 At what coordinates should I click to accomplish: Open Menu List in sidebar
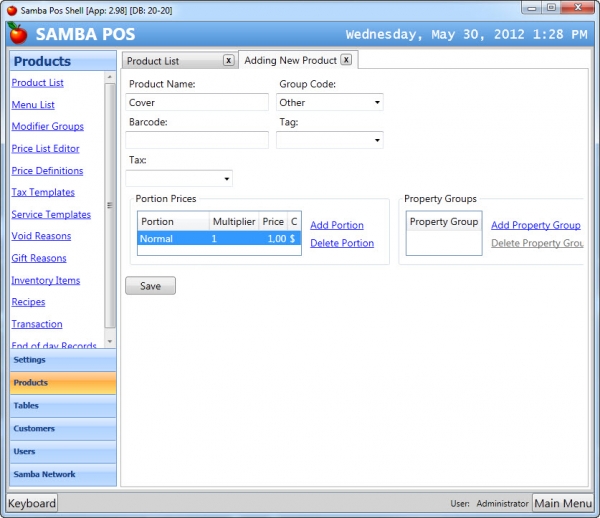coord(33,105)
